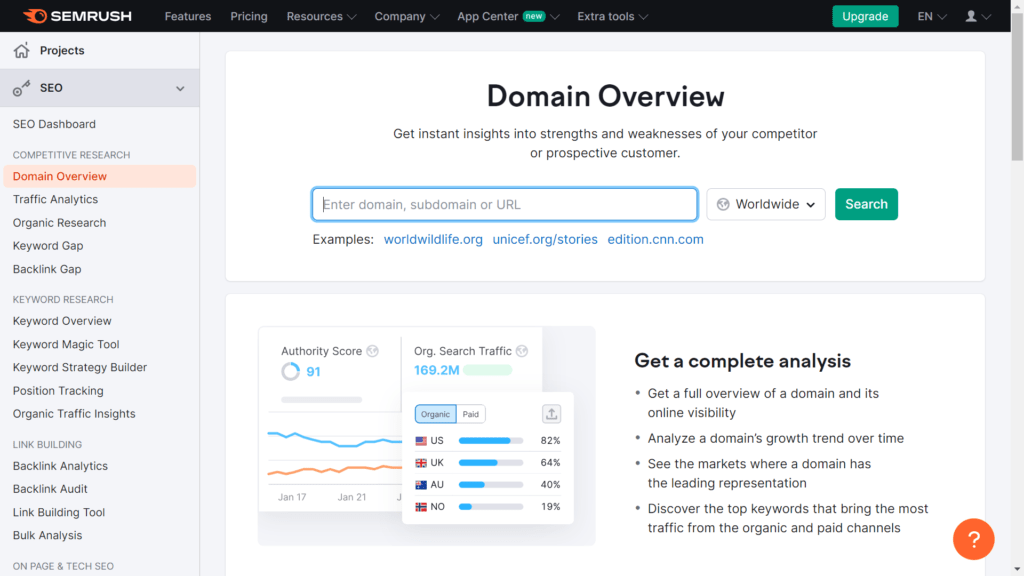Open Keyword Magic Tool
The height and width of the screenshot is (576, 1024).
click(66, 344)
